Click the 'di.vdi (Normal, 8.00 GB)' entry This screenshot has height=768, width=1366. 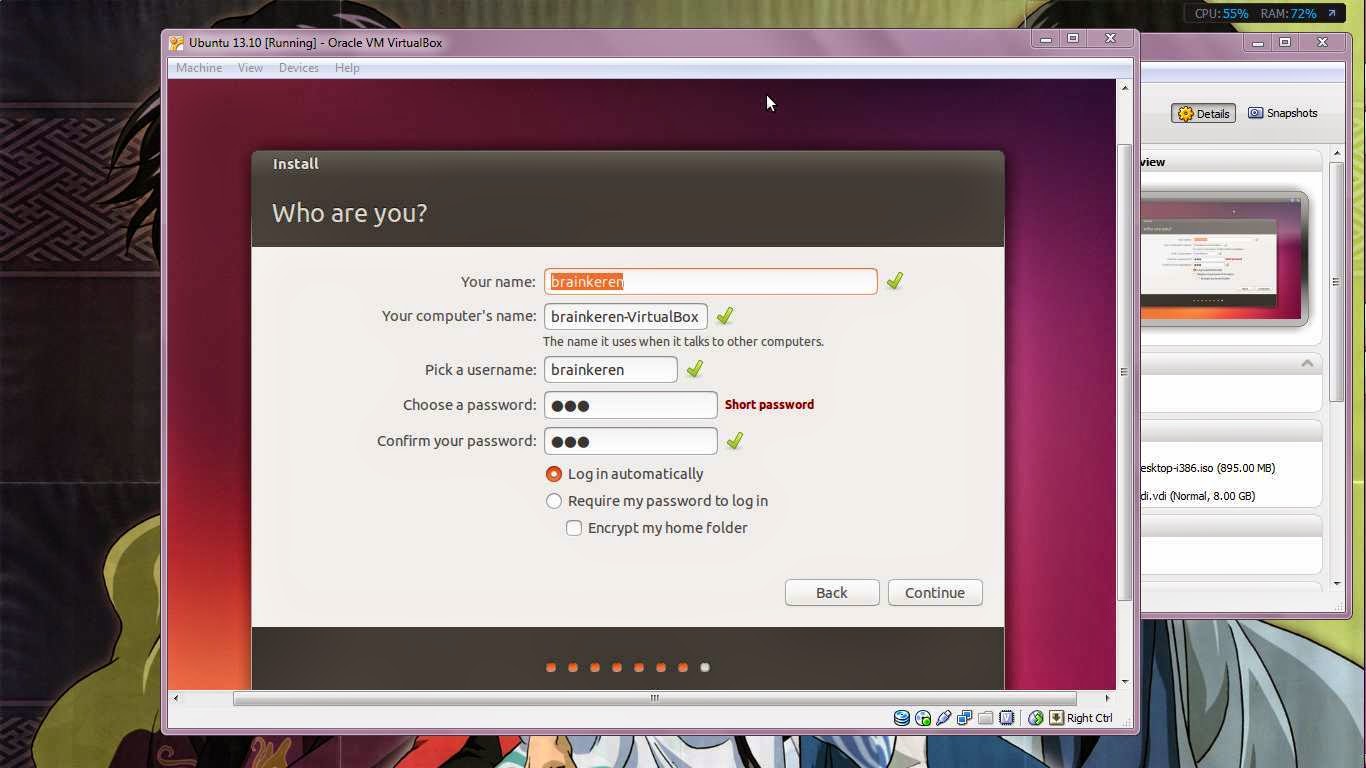[1198, 496]
